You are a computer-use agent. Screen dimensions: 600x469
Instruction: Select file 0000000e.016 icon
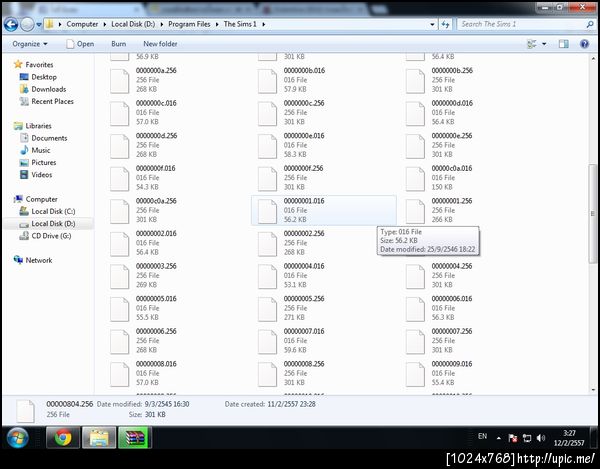[x=267, y=146]
